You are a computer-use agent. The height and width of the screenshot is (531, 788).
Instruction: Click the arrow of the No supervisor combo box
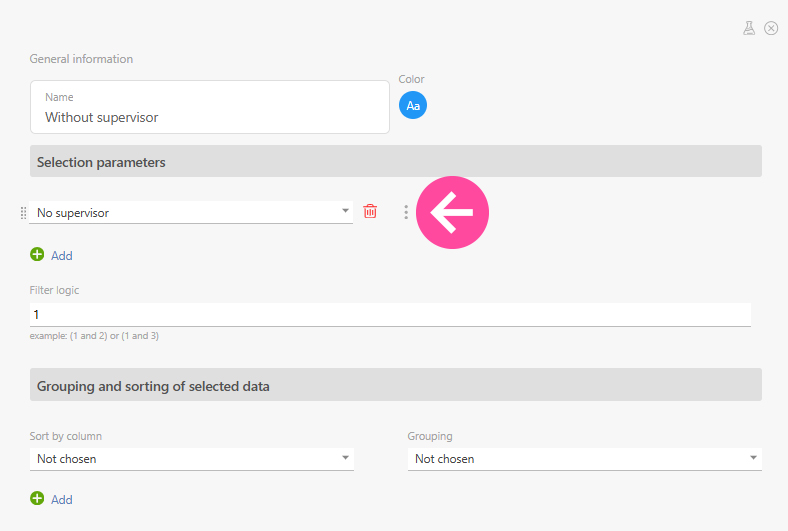[345, 212]
